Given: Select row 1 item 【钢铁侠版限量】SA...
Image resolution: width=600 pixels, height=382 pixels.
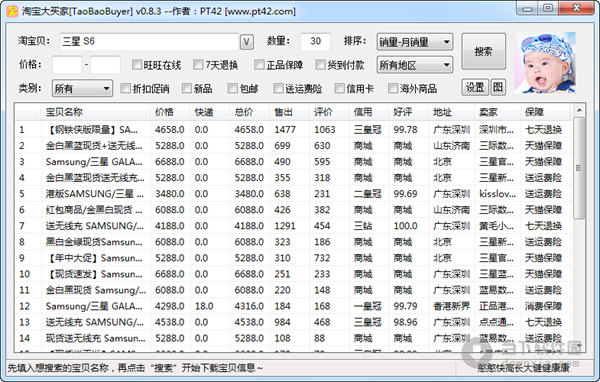Looking at the screenshot, I should tap(91, 130).
